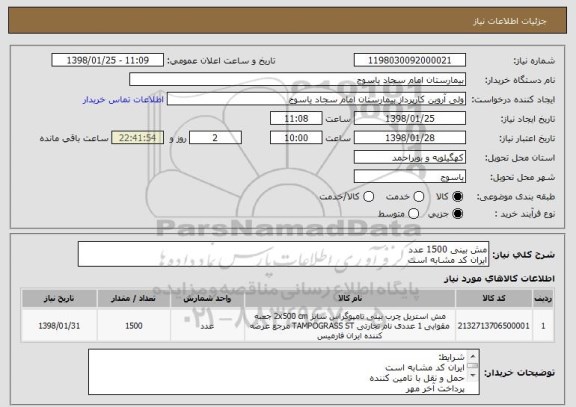Screen dimensions: 576x407
Task: Select the کالا radio button
Action: (x=458, y=197)
